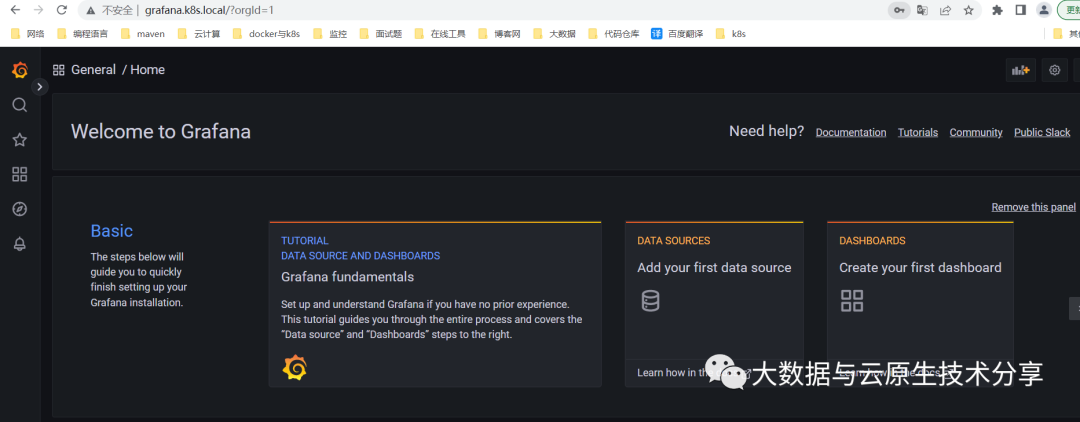
Task: Open the search dashboards magnifier icon
Action: click(19, 105)
